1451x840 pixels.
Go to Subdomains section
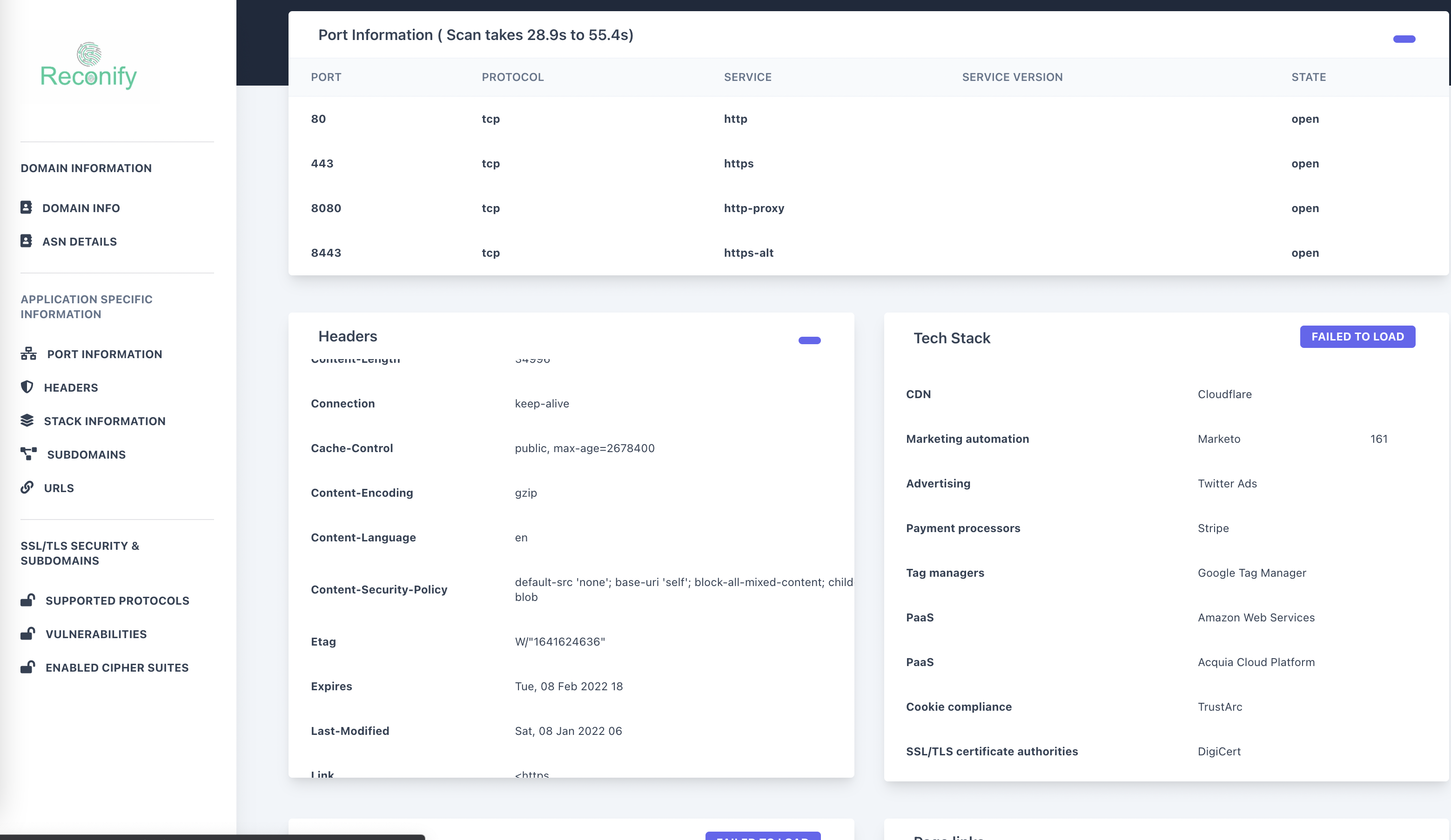87,454
